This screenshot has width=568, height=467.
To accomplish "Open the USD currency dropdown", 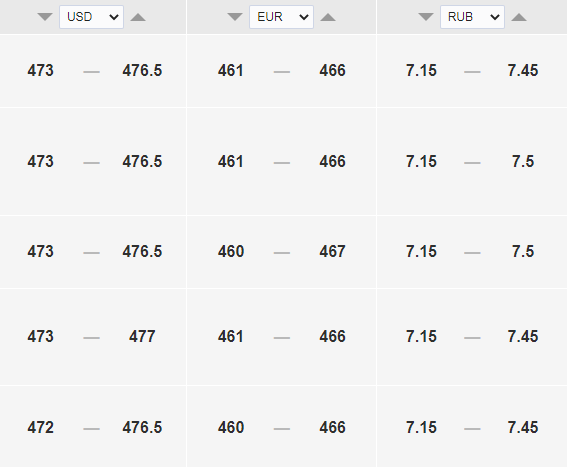I will [x=92, y=17].
